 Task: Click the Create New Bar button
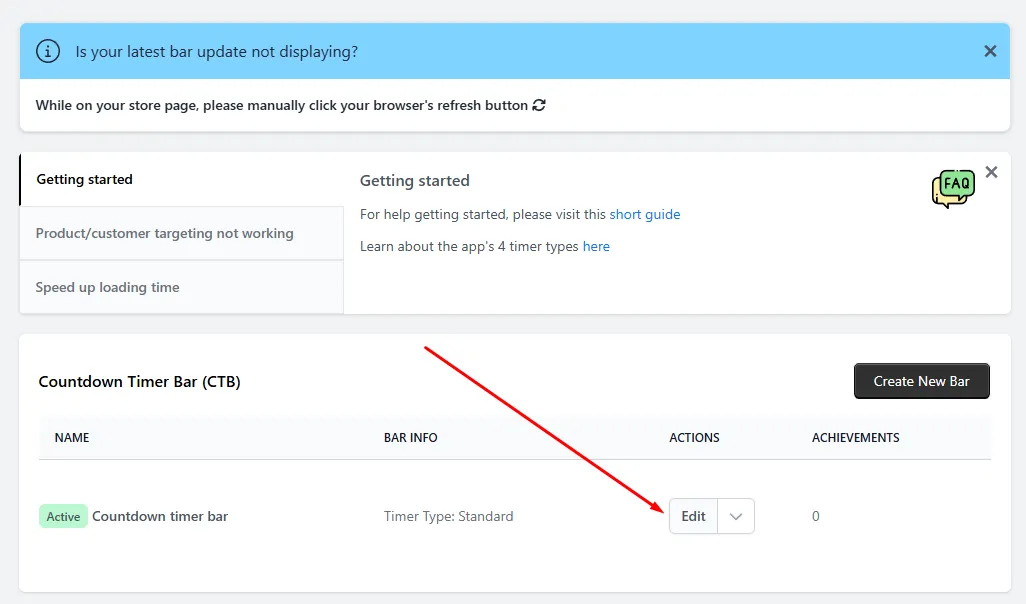[x=921, y=381]
